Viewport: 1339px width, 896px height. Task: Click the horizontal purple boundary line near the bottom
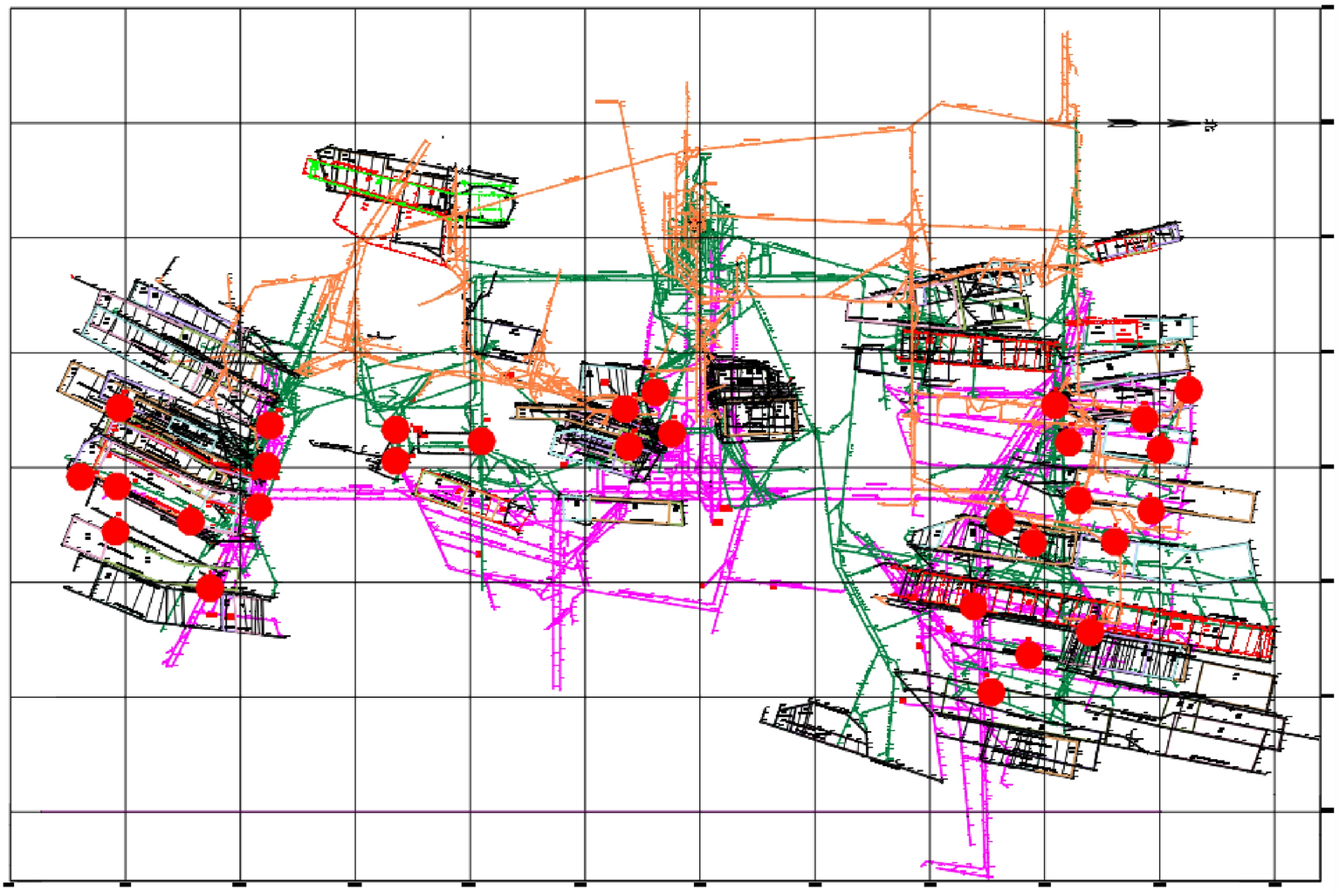[349, 811]
